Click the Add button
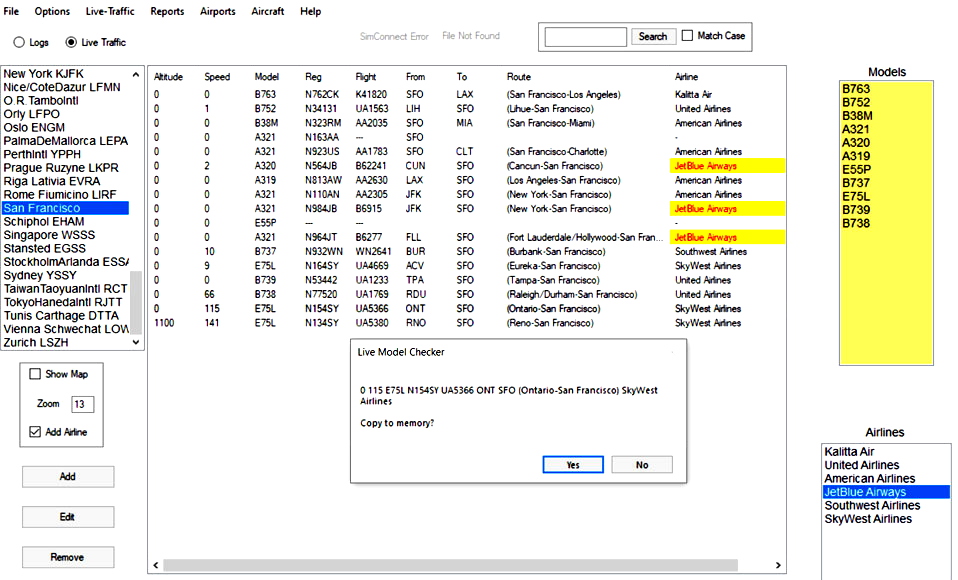Viewport: 958px width, 580px height. (x=67, y=477)
